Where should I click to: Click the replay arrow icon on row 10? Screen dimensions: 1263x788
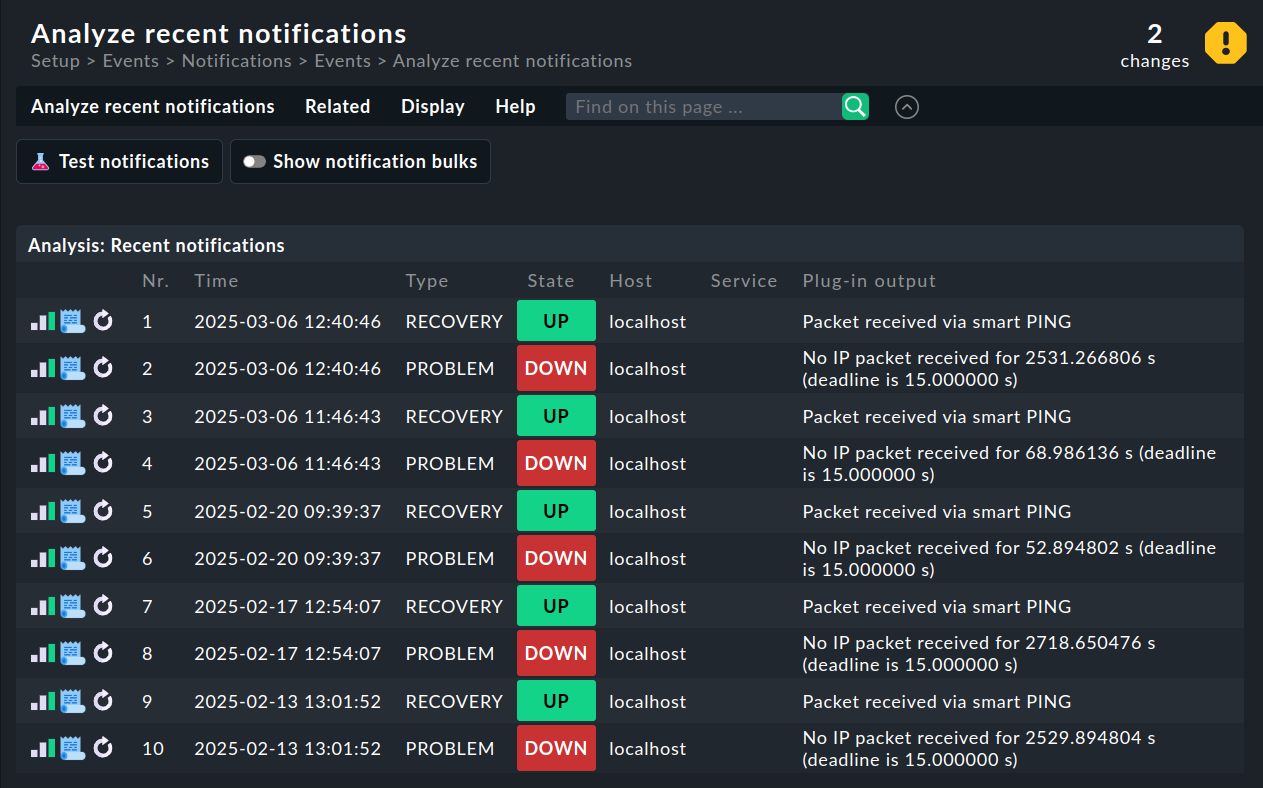point(103,748)
